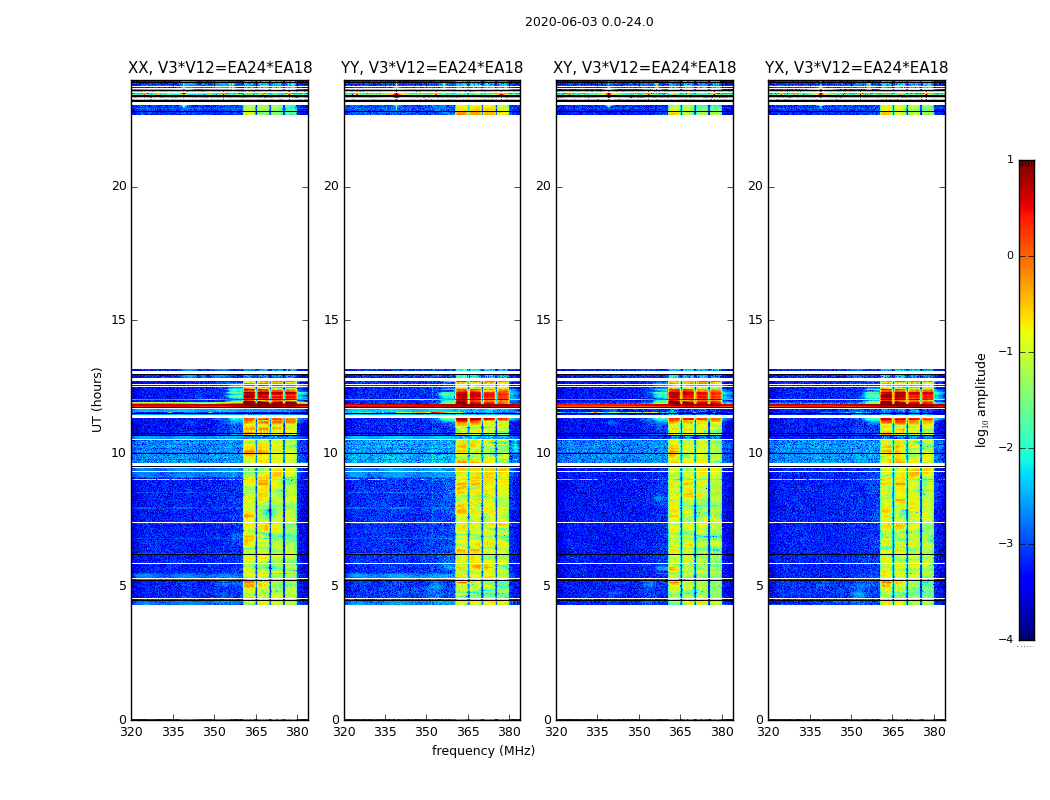Select the YY panel title text
Image resolution: width=1050 pixels, height=800 pixels.
pyautogui.click(x=432, y=68)
